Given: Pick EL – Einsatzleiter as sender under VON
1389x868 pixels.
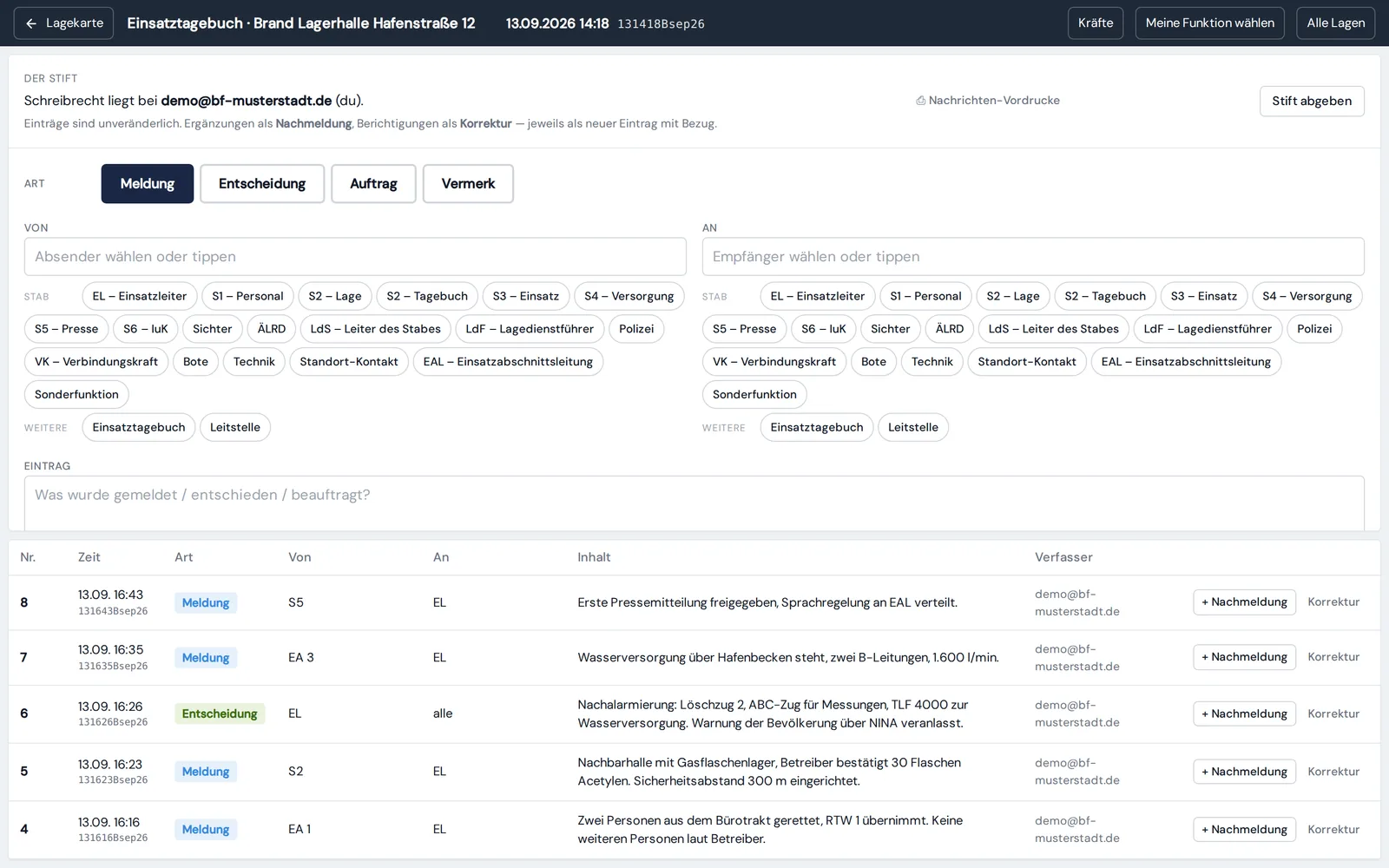Looking at the screenshot, I should pyautogui.click(x=140, y=296).
